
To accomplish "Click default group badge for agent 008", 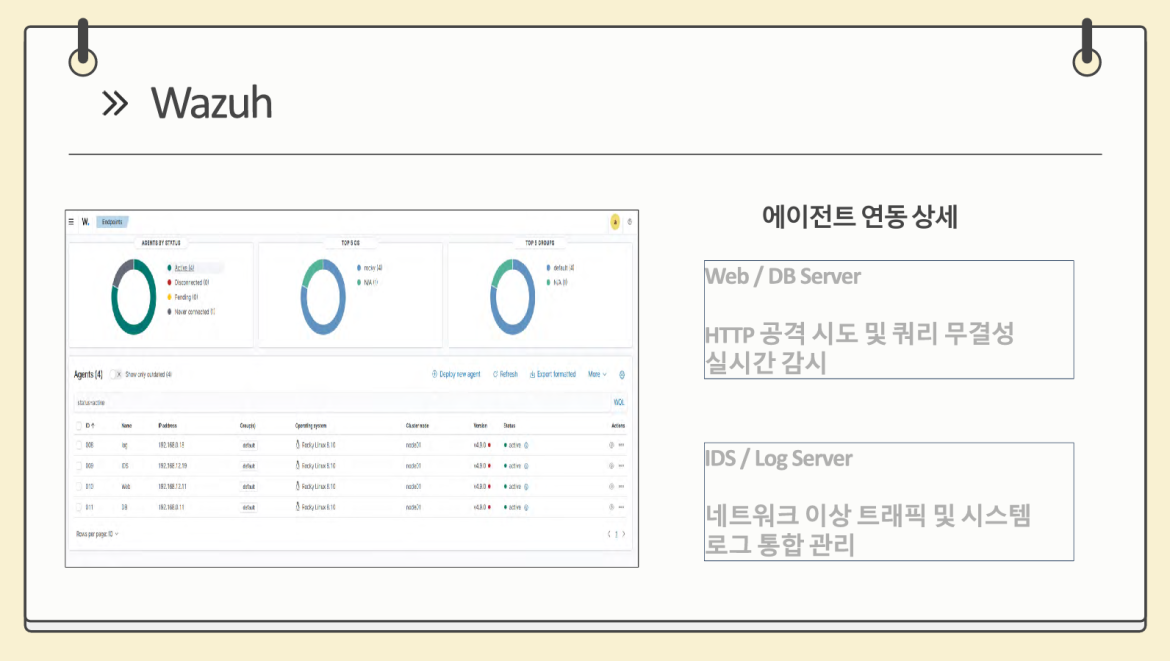I will click(x=248, y=445).
